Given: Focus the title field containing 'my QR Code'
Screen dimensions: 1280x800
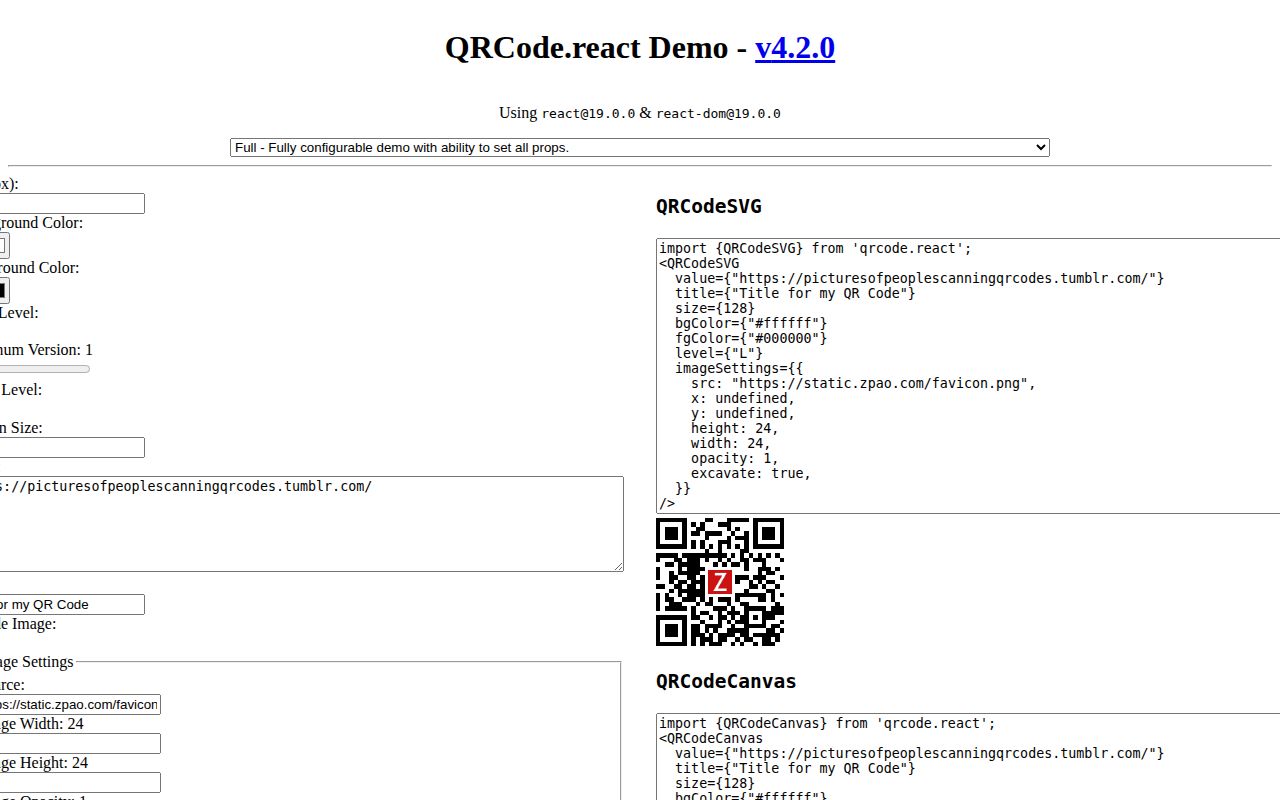Looking at the screenshot, I should pos(72,604).
